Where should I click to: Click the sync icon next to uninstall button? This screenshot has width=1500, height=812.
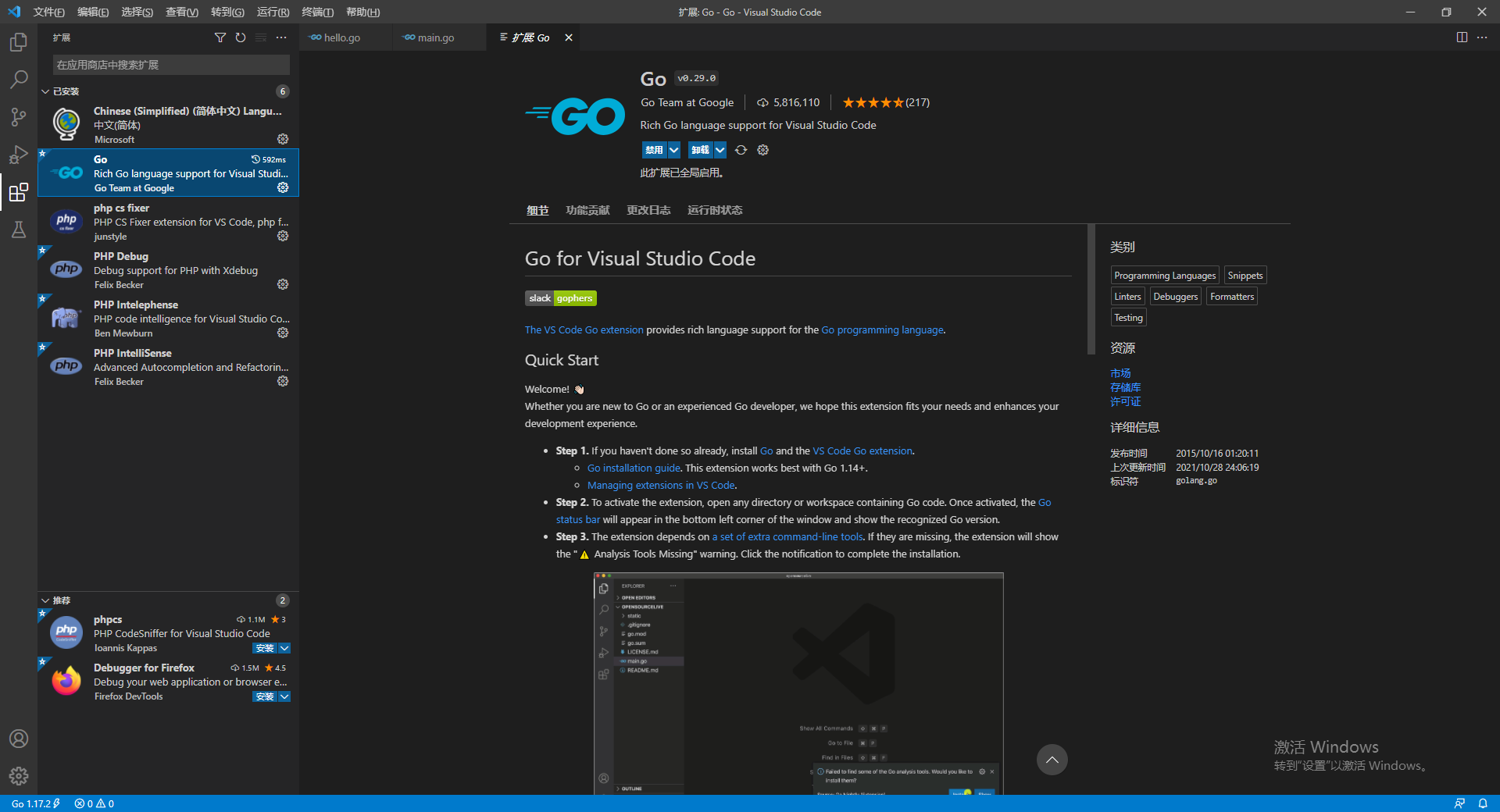[x=741, y=150]
